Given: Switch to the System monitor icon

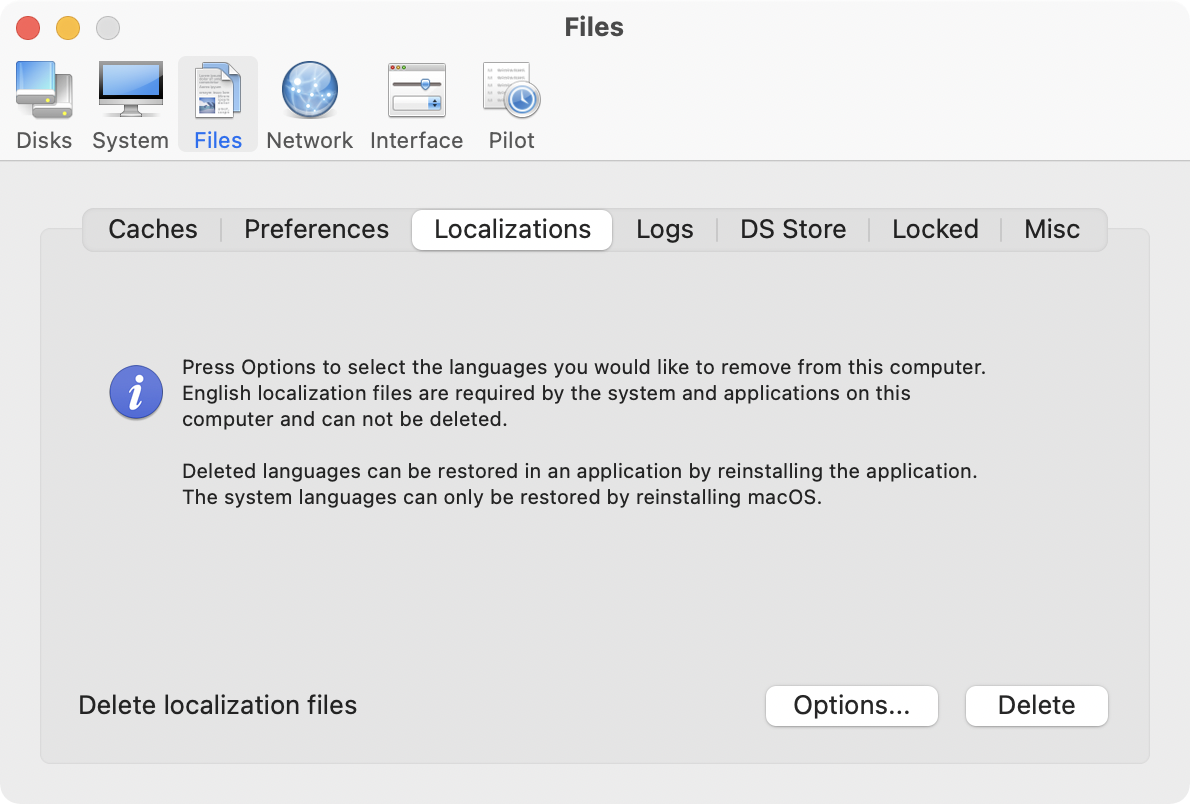Looking at the screenshot, I should point(130,105).
